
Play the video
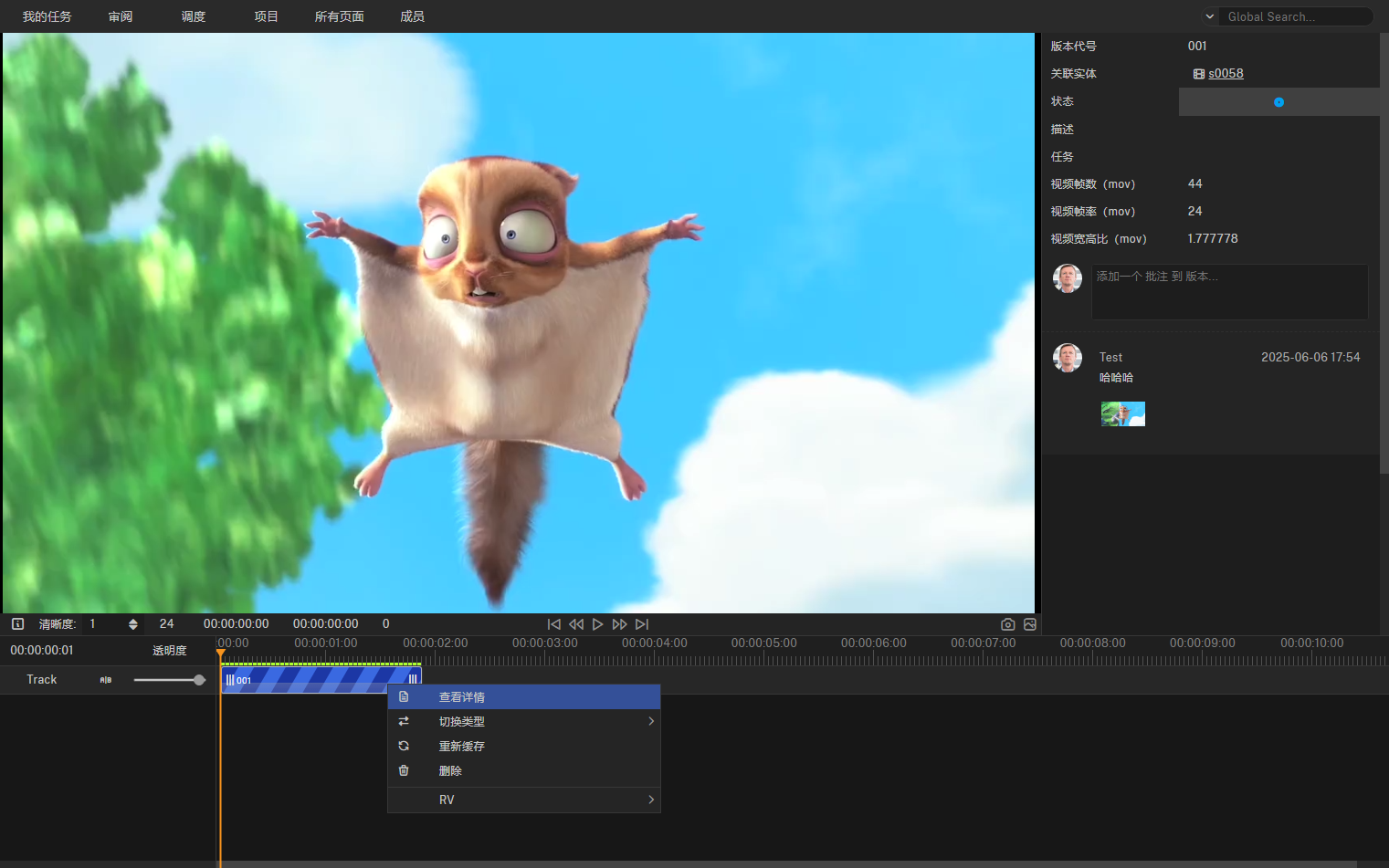[598, 624]
